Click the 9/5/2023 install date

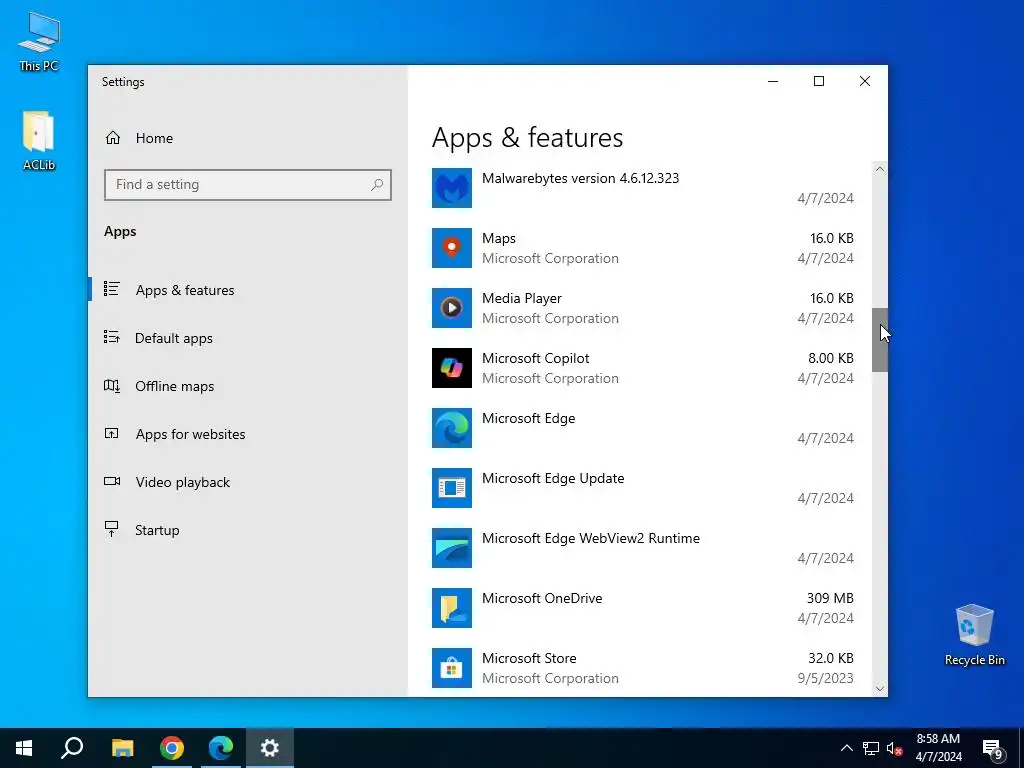pos(825,679)
